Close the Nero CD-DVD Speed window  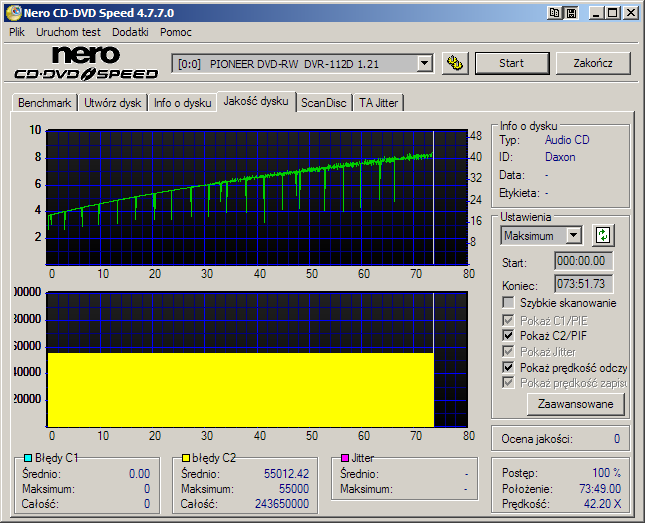(631, 13)
